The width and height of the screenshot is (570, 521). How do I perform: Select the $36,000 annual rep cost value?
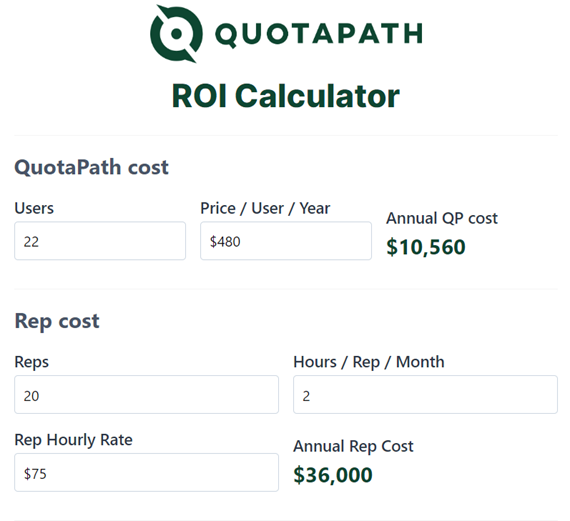coord(333,475)
